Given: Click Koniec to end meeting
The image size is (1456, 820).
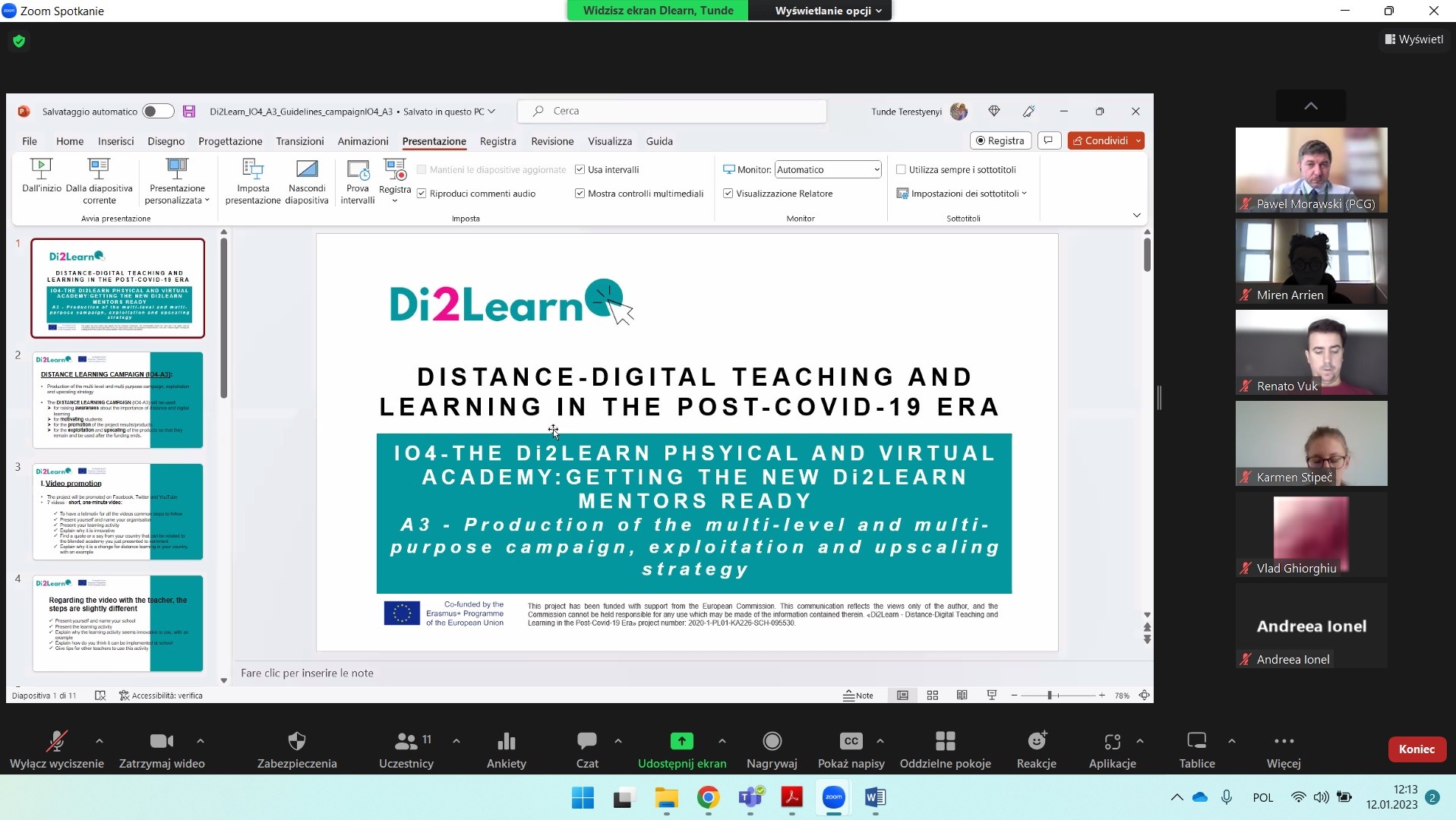Looking at the screenshot, I should tap(1417, 749).
